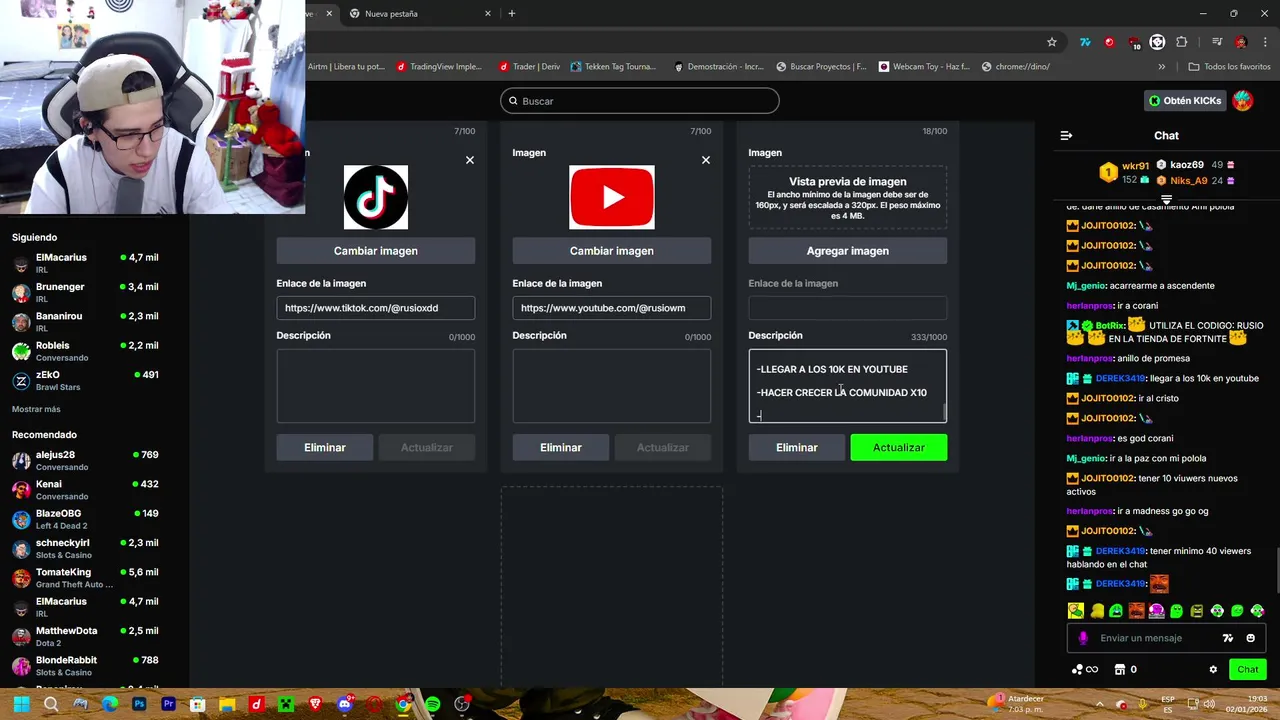This screenshot has height=720, width=1280.
Task: Open Minecraft from the taskbar
Action: click(x=286, y=705)
